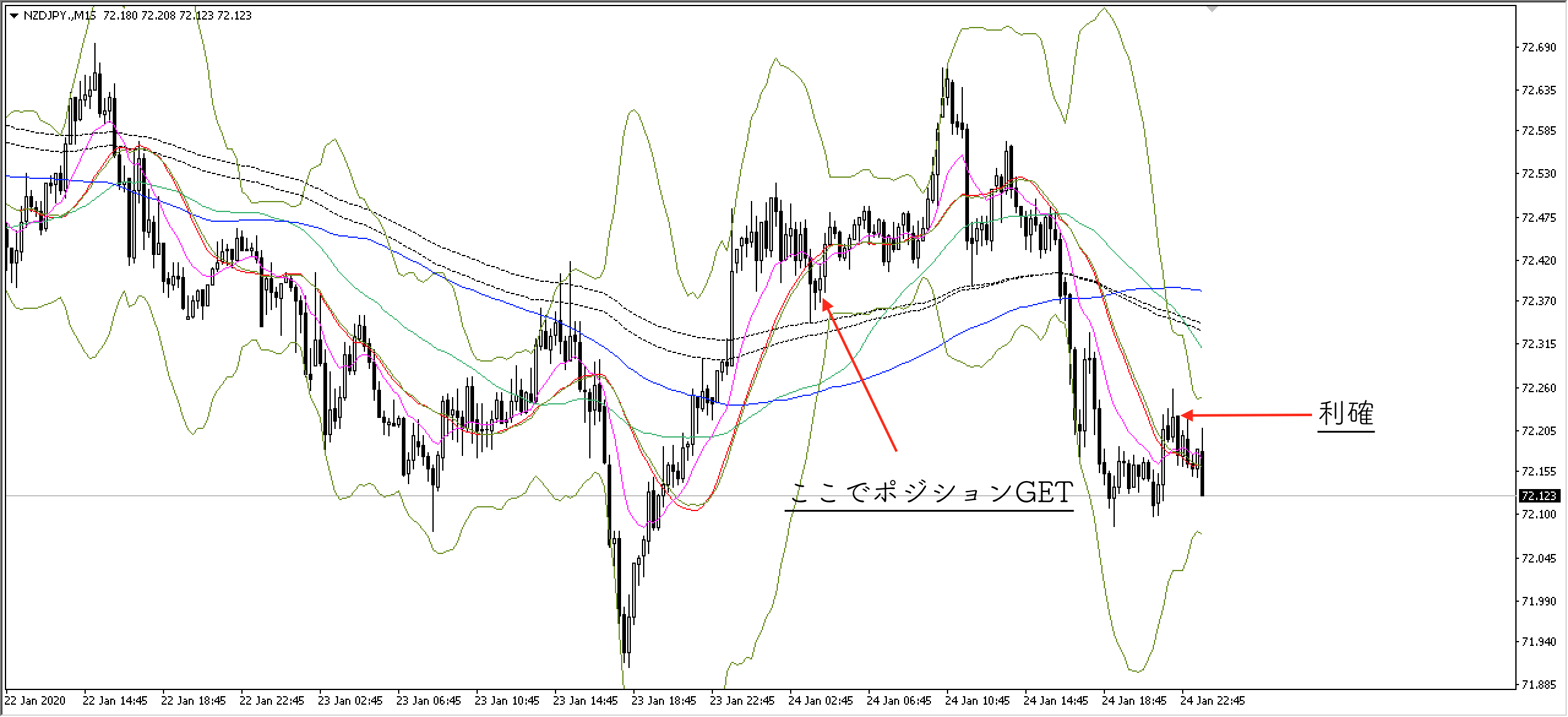Image resolution: width=1568 pixels, height=717 pixels.
Task: Click the 72.045 price axis value
Action: (1539, 558)
